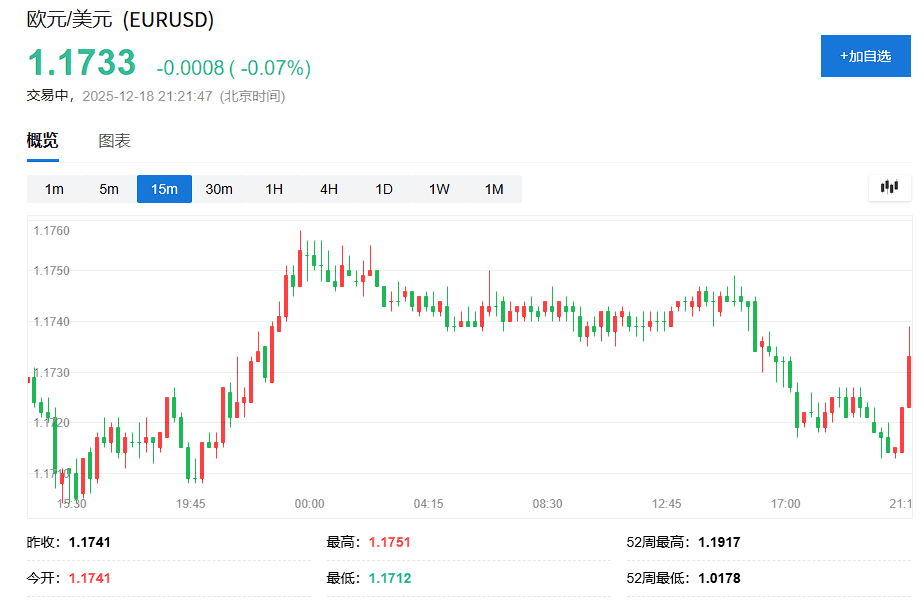Click the candlestick chart type icon
Viewport: 924px width, 600px height.
coord(889,187)
